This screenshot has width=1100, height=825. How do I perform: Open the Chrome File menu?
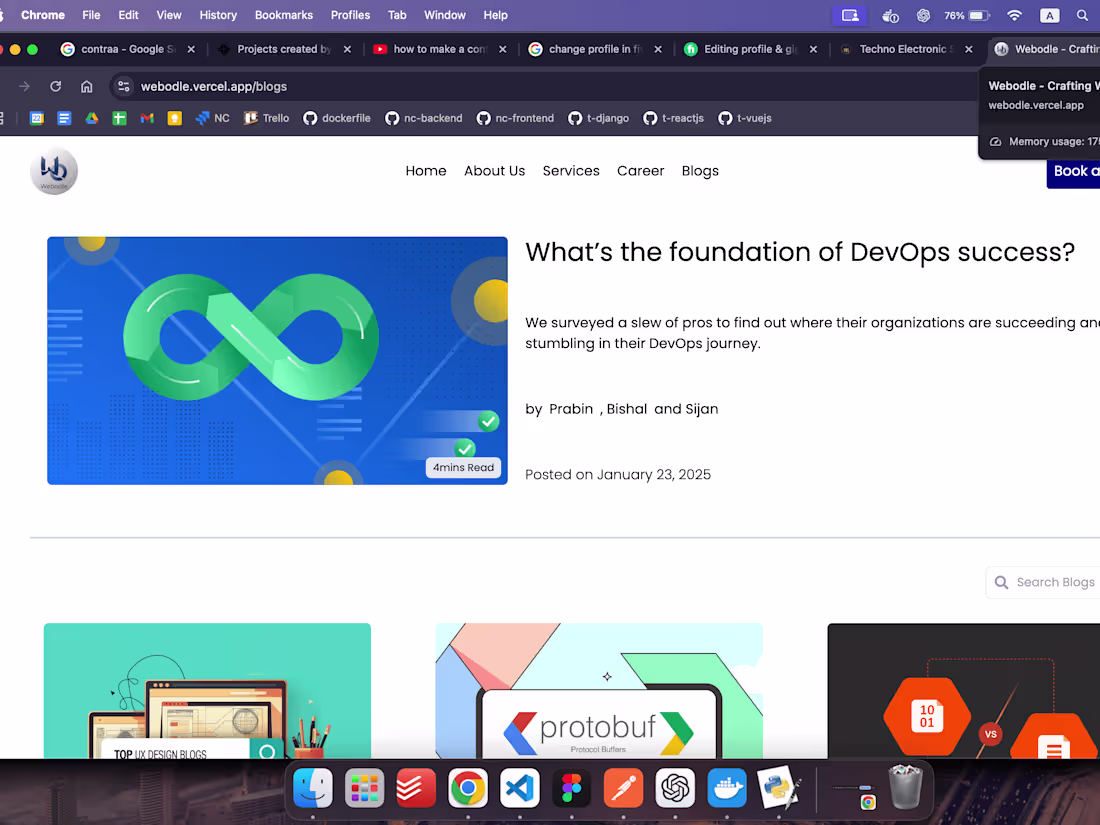(x=91, y=15)
